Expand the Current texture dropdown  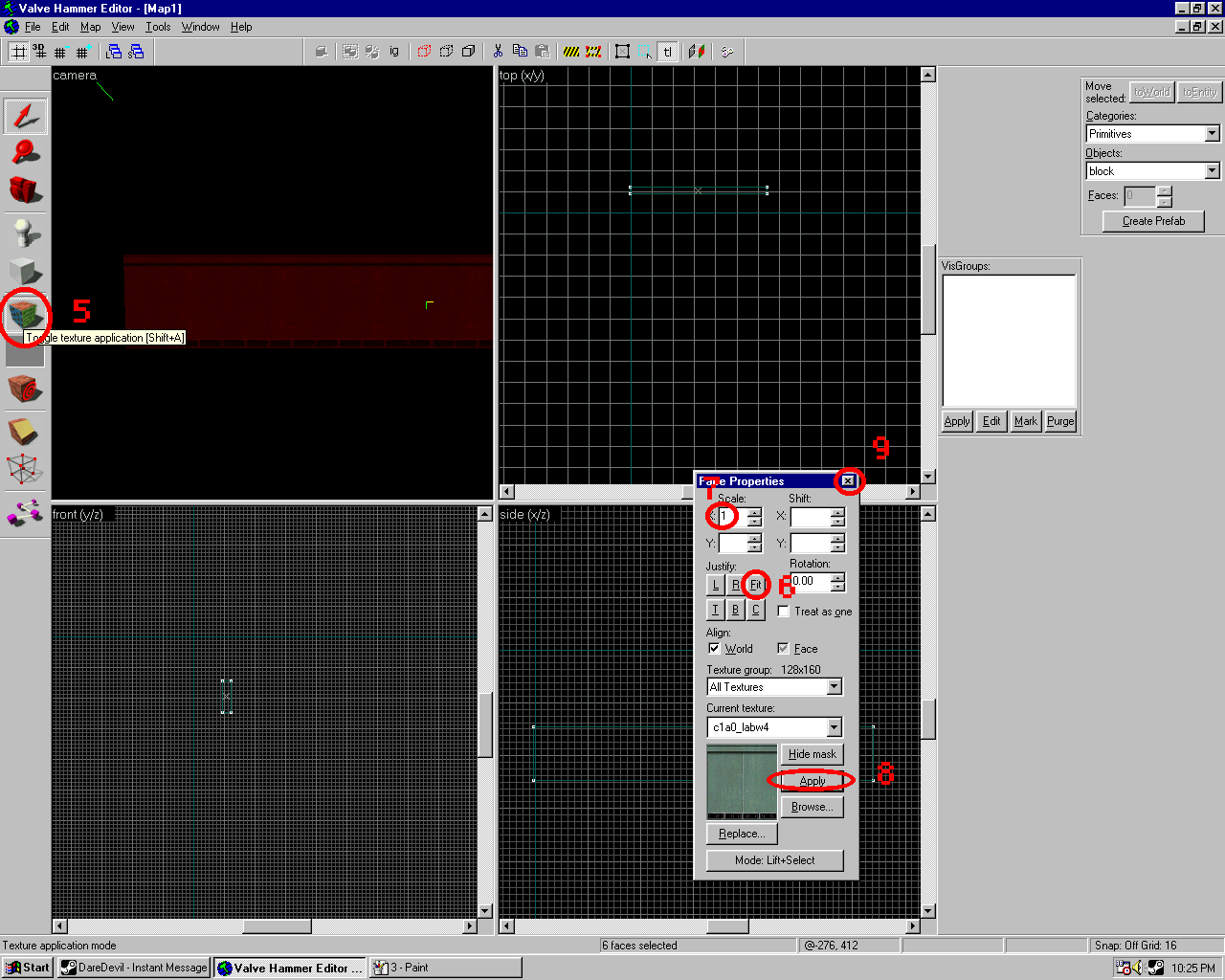click(x=834, y=727)
